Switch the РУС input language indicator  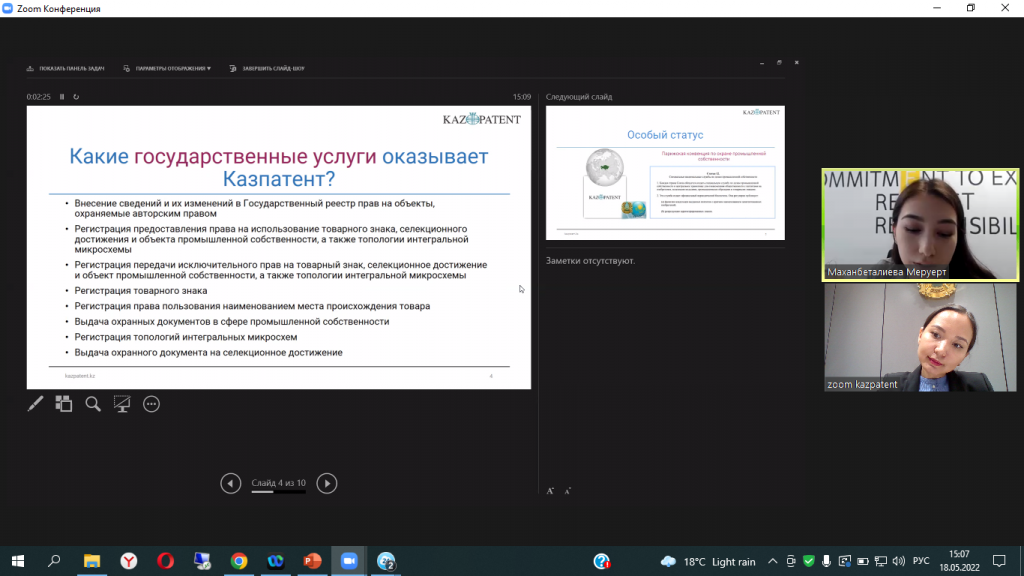coord(922,561)
